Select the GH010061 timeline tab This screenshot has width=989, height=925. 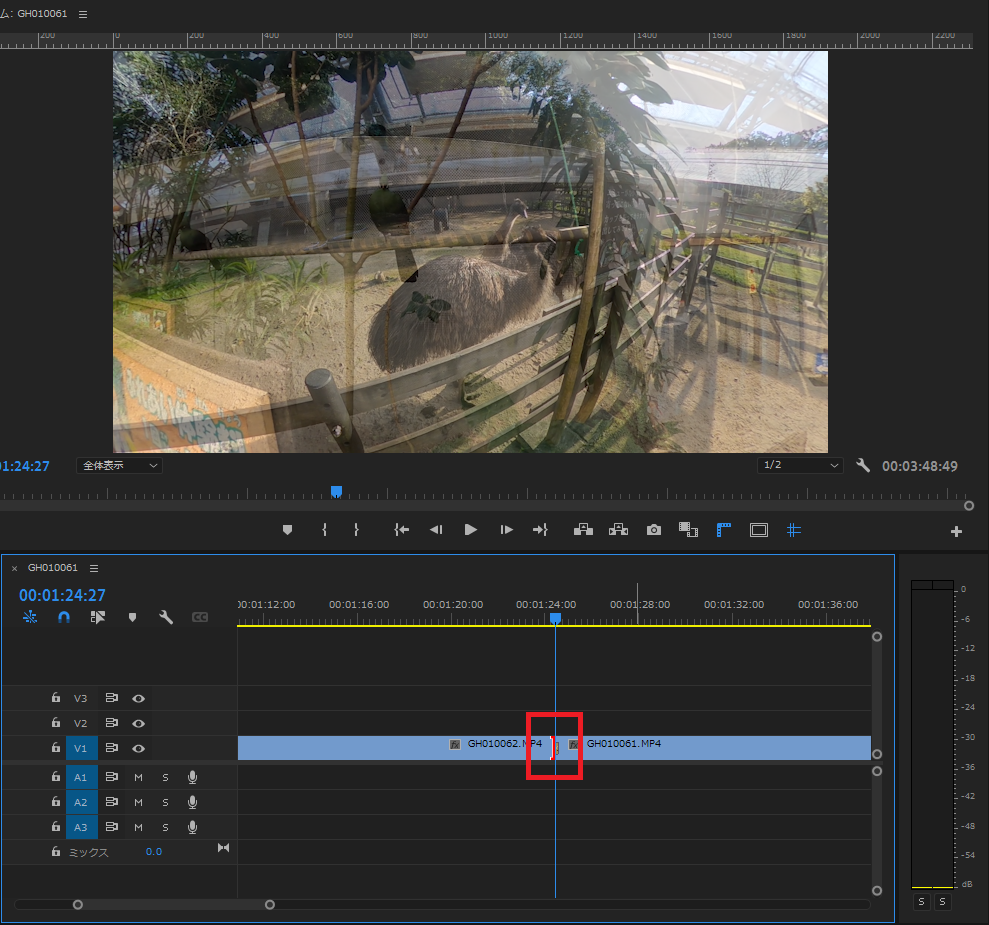tap(52, 567)
